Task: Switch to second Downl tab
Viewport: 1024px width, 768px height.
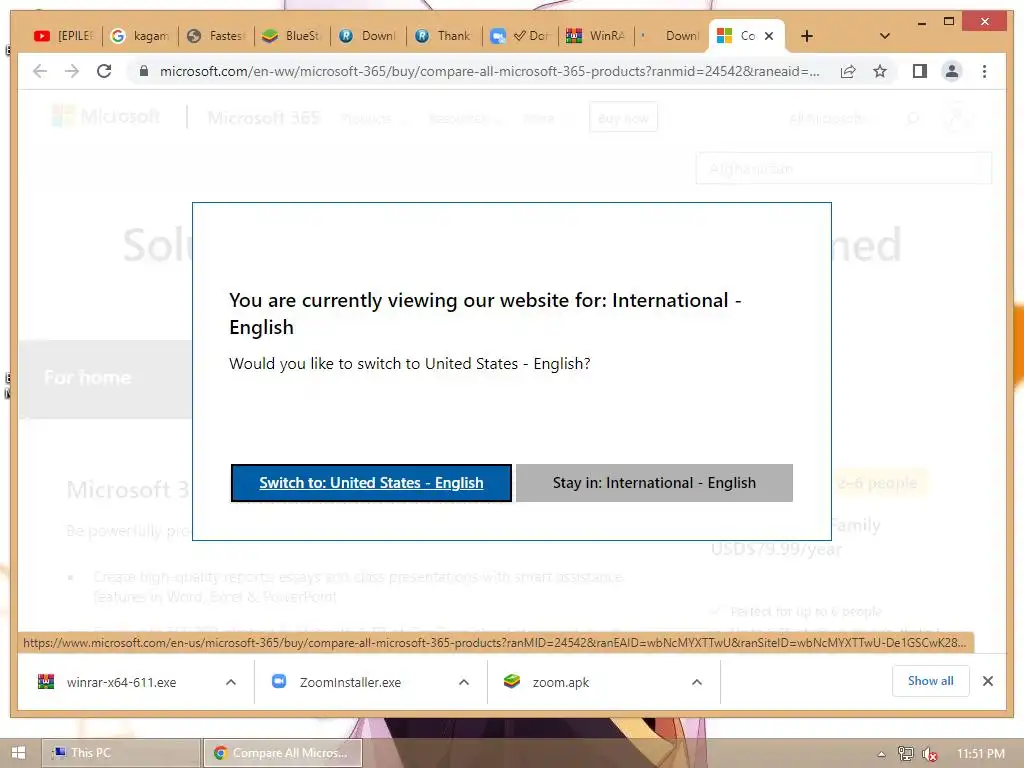Action: (672, 36)
